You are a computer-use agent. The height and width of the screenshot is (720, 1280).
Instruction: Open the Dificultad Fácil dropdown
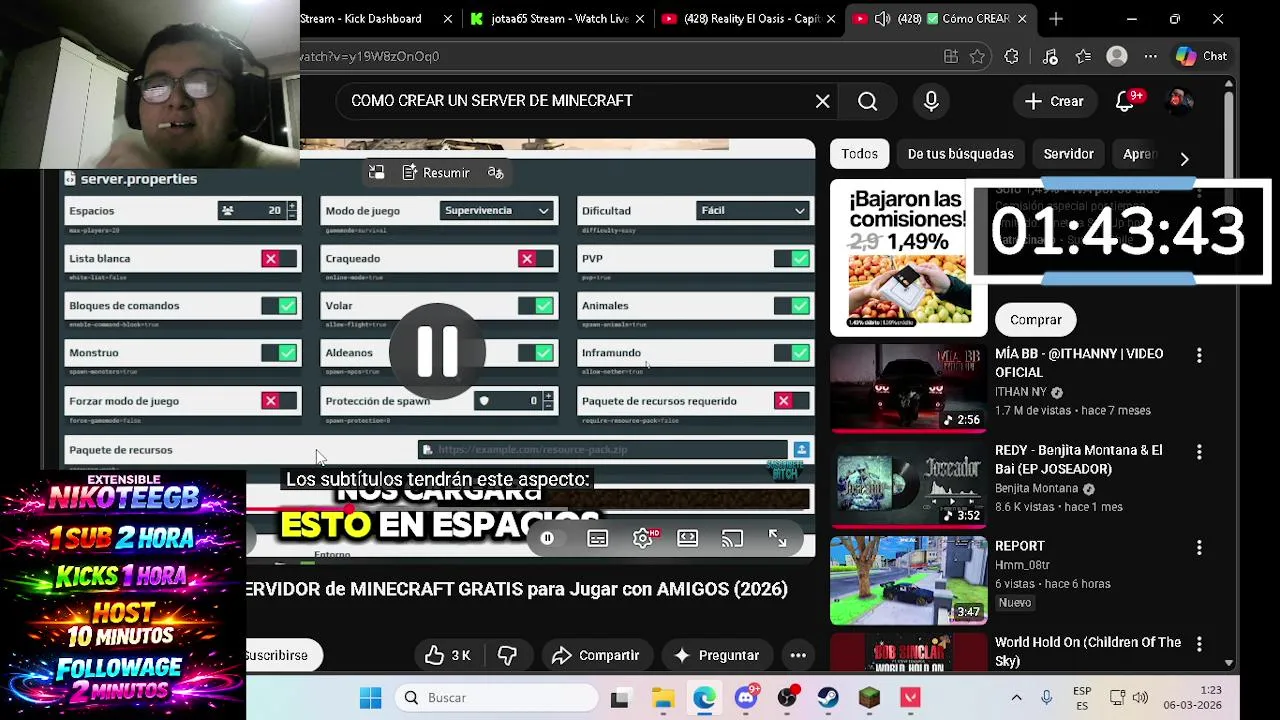753,211
